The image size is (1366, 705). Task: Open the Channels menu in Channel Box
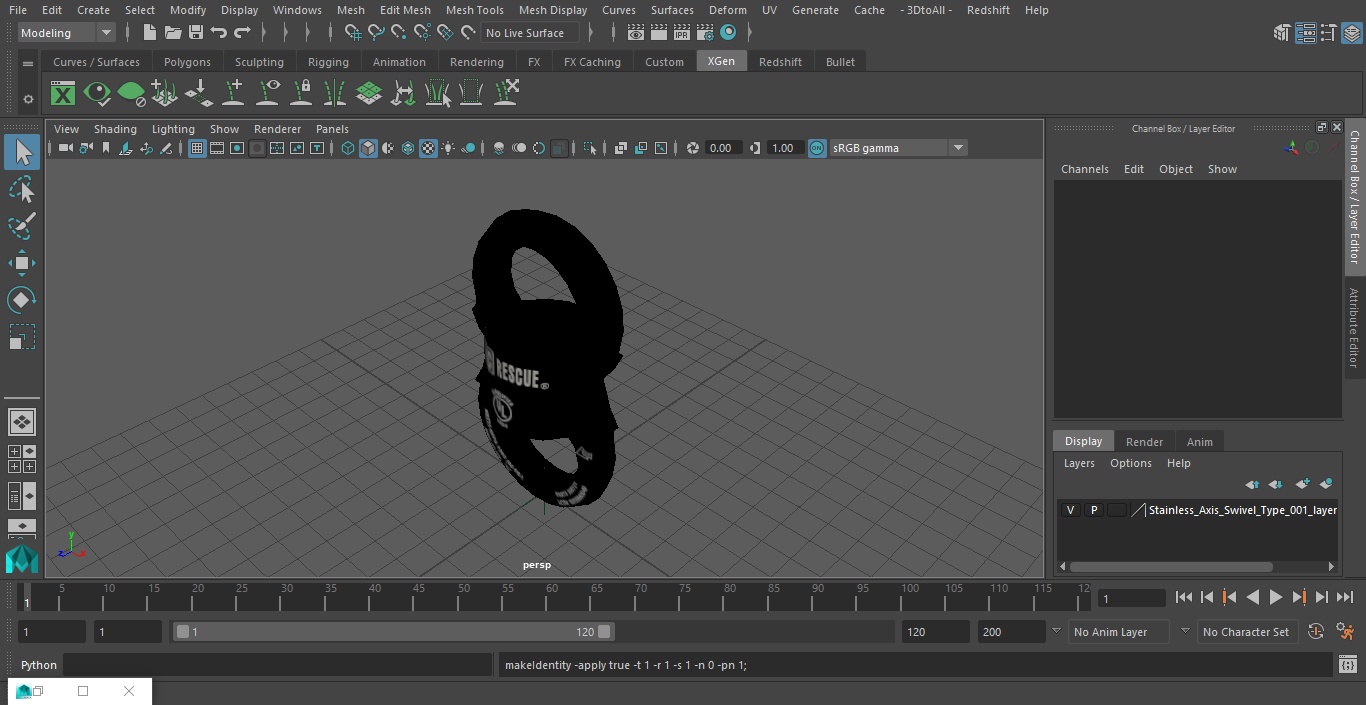pos(1084,169)
